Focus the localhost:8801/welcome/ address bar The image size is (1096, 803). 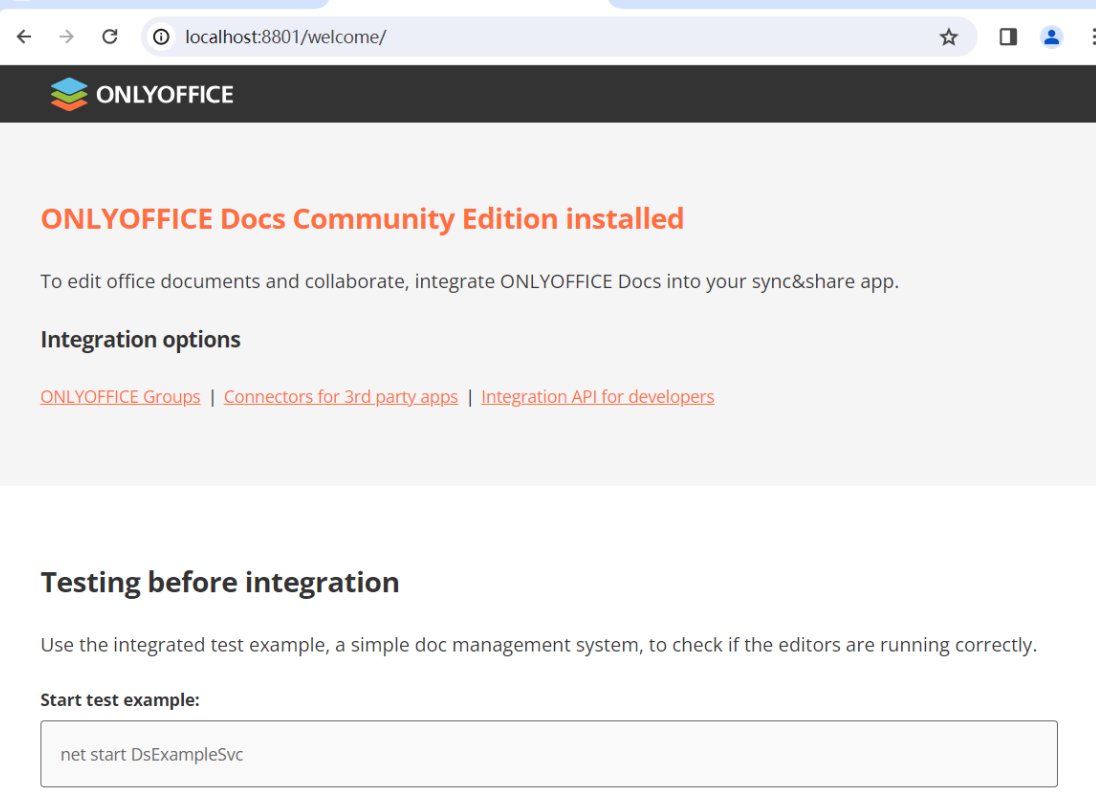click(500, 37)
